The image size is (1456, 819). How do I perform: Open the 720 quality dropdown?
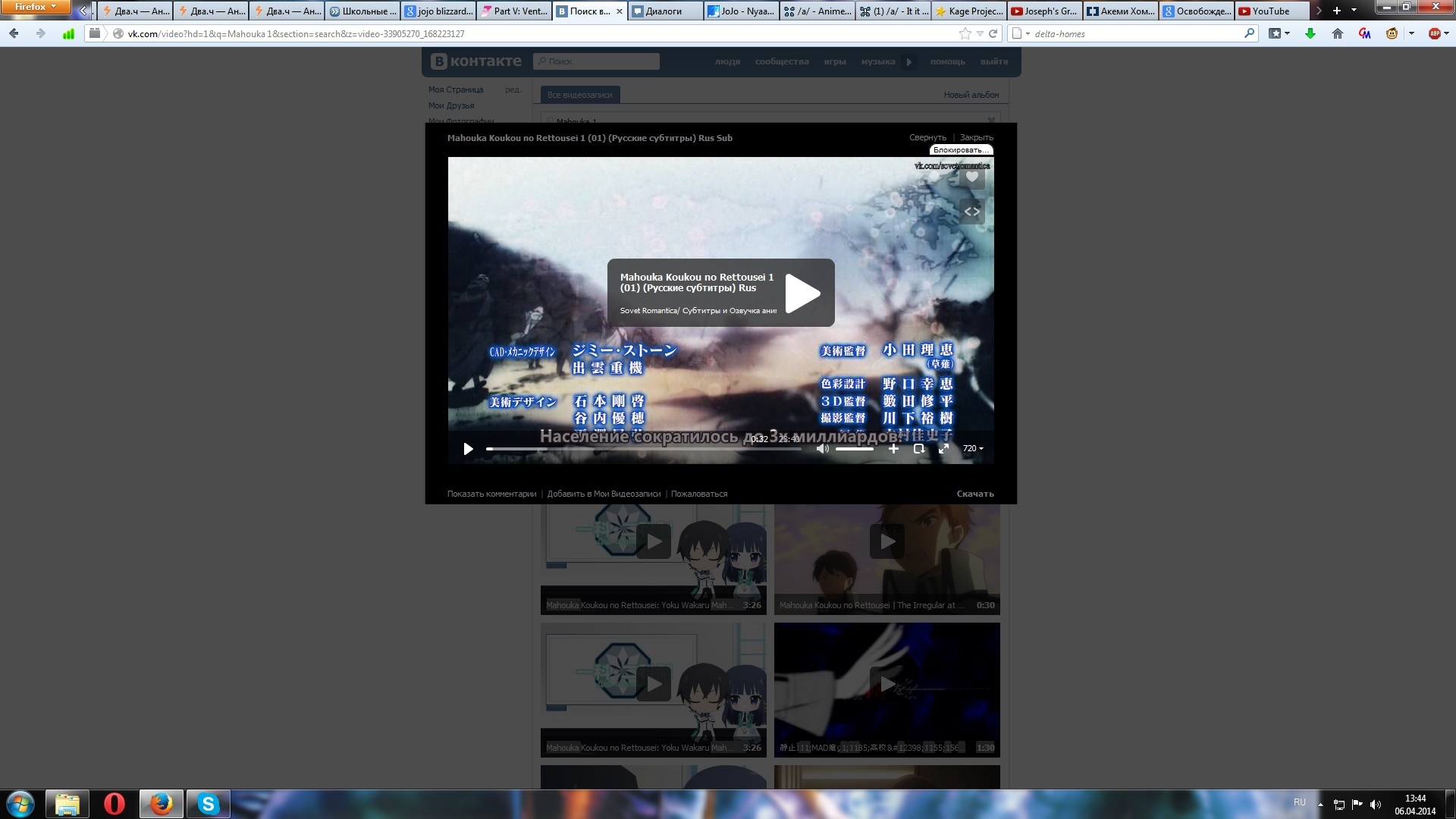coord(973,449)
